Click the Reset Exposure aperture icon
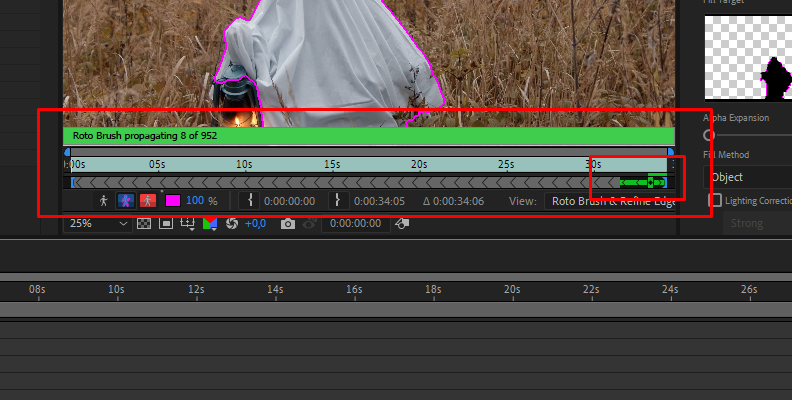Viewport: 792px width, 400px height. [x=232, y=223]
